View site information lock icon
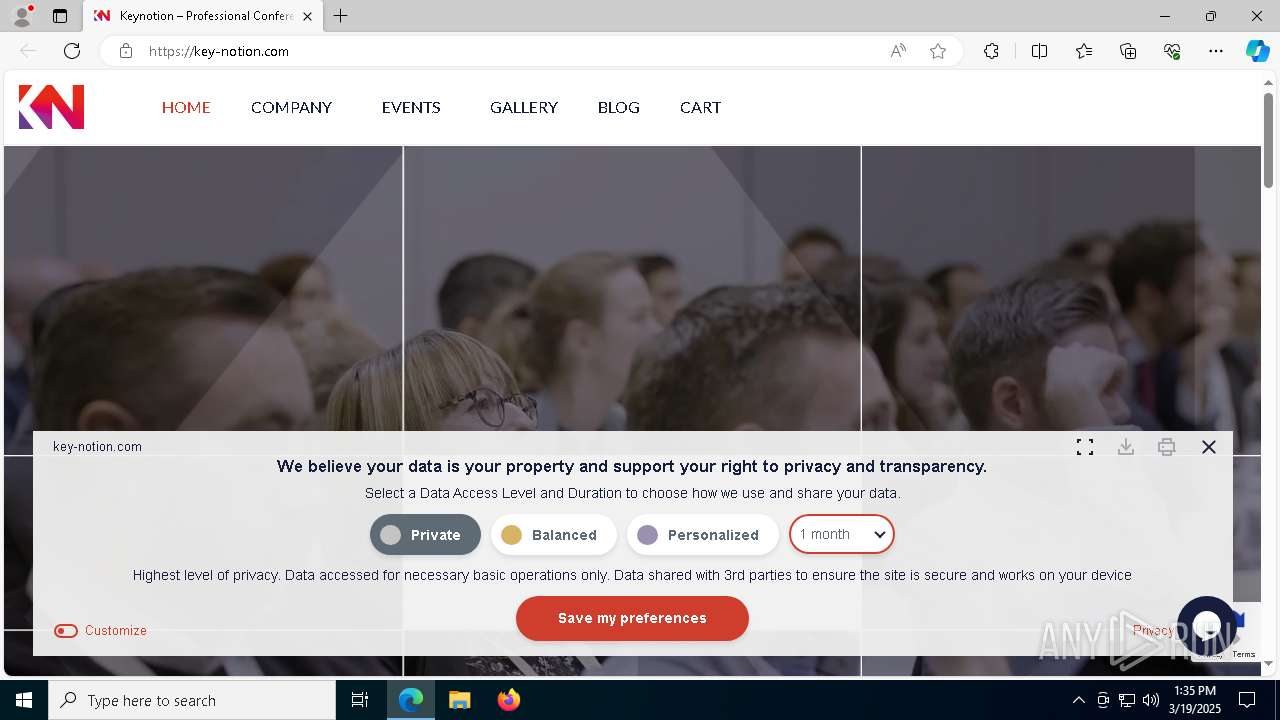 [x=125, y=51]
